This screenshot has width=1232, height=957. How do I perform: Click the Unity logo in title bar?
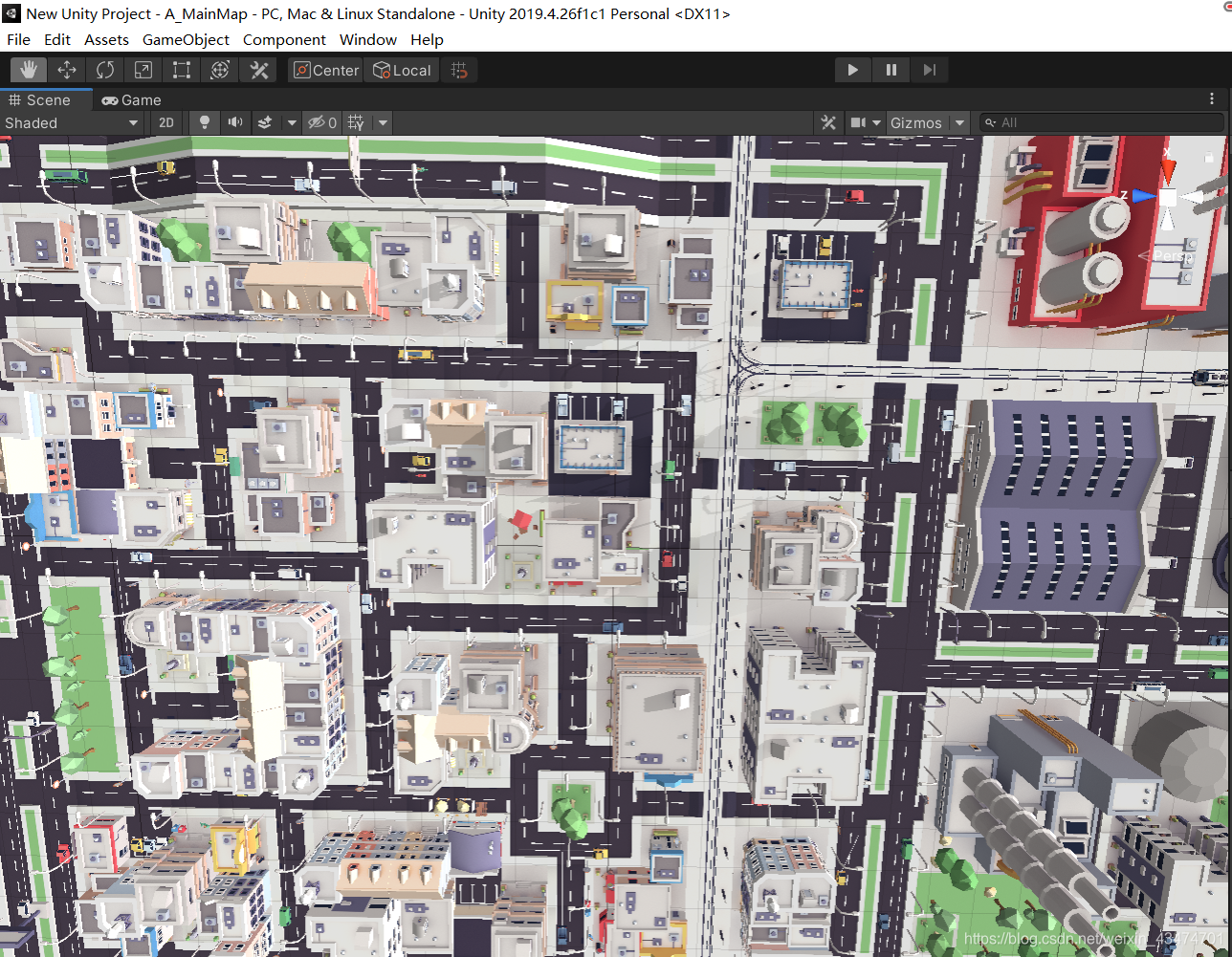(x=11, y=13)
